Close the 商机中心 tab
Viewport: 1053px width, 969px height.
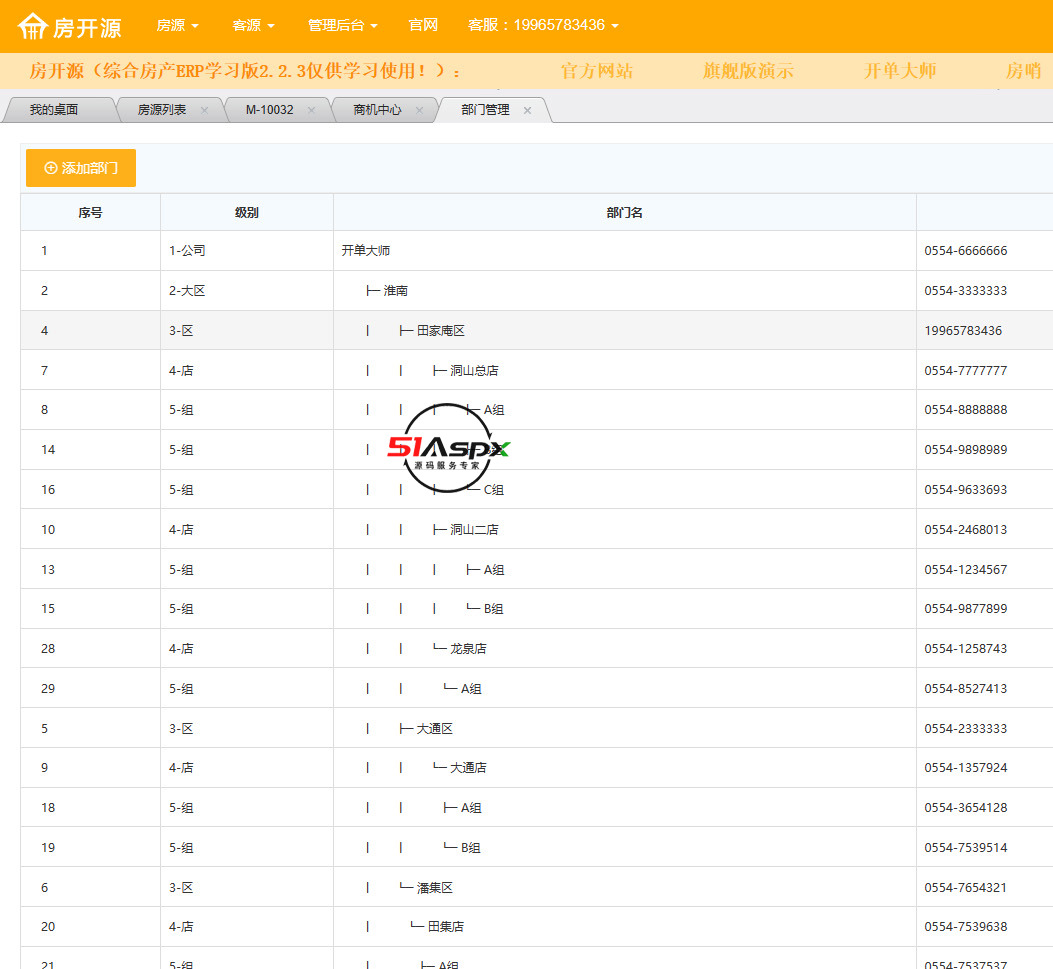419,110
